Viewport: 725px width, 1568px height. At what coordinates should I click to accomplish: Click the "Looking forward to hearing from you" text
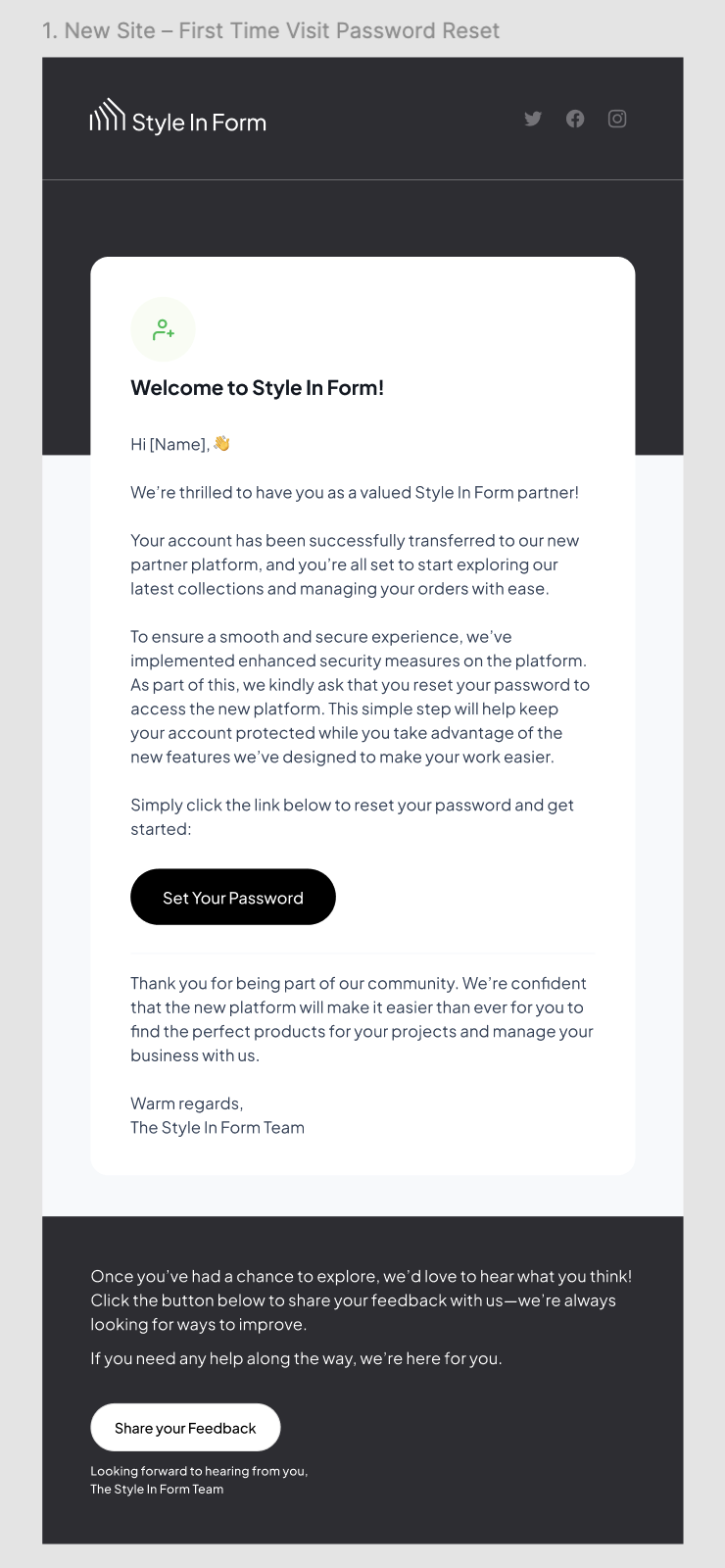click(x=199, y=1471)
